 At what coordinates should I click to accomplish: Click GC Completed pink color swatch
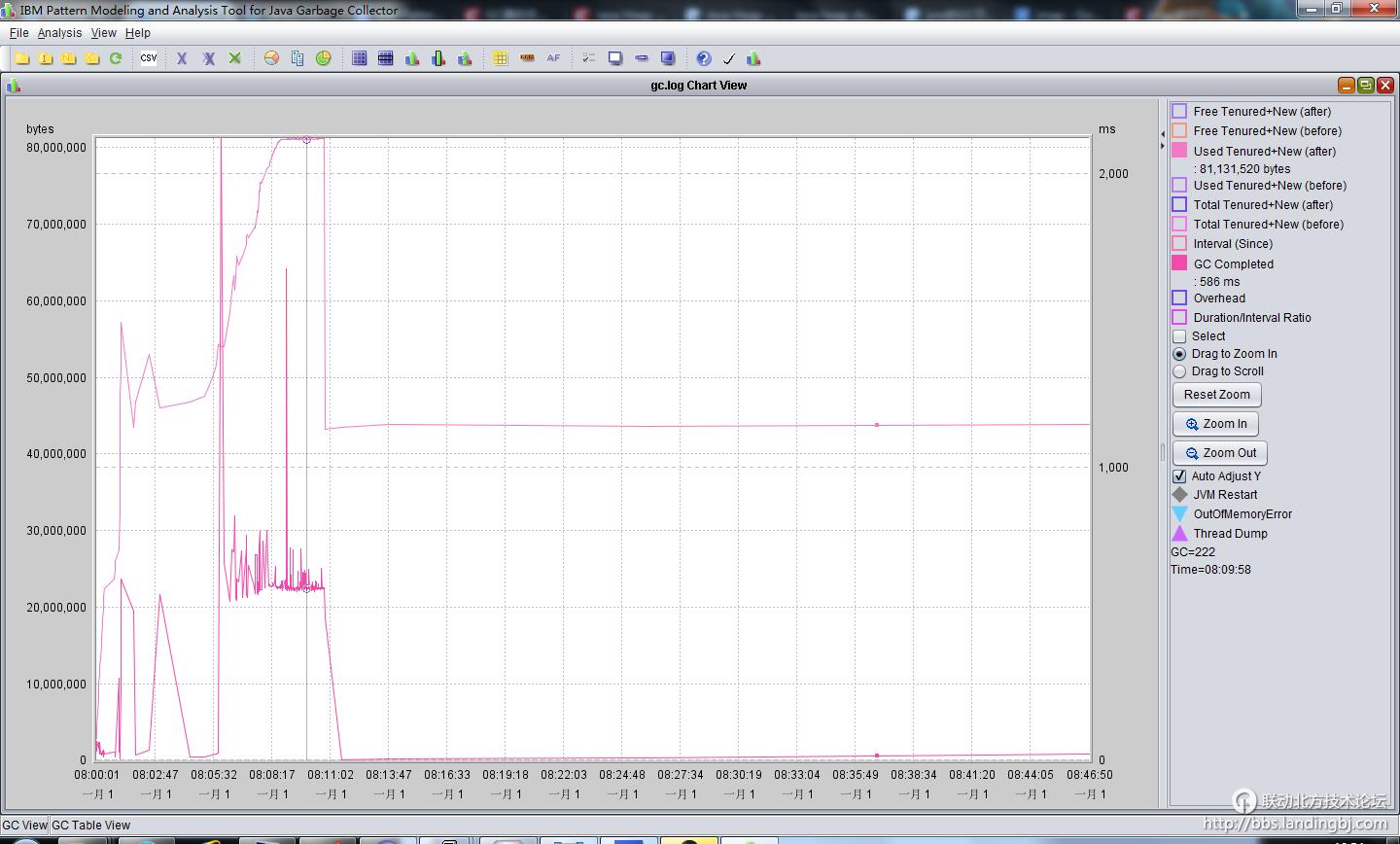pyautogui.click(x=1179, y=264)
